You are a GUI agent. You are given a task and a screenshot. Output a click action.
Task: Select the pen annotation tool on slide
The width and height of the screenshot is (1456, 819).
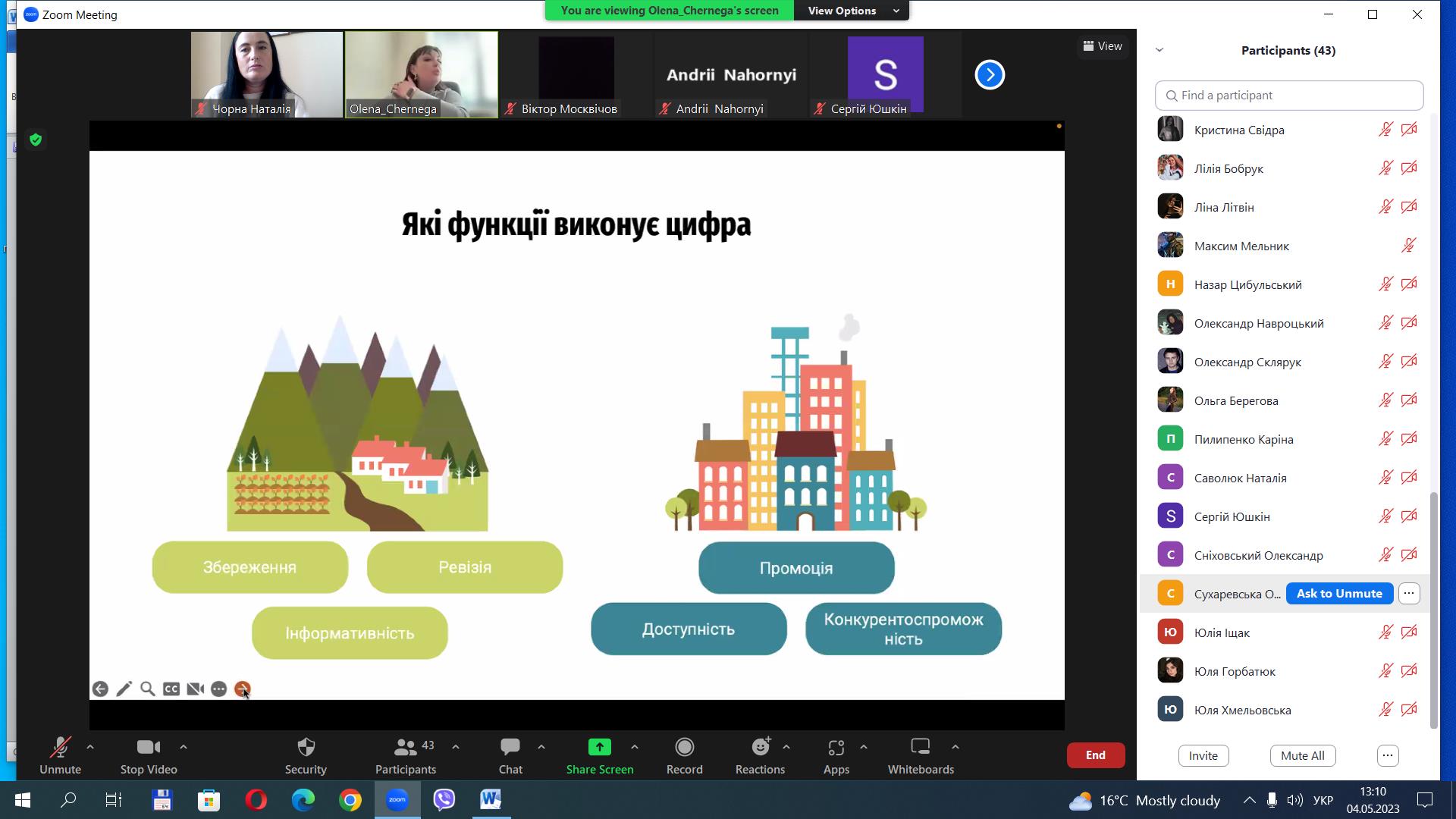click(124, 689)
